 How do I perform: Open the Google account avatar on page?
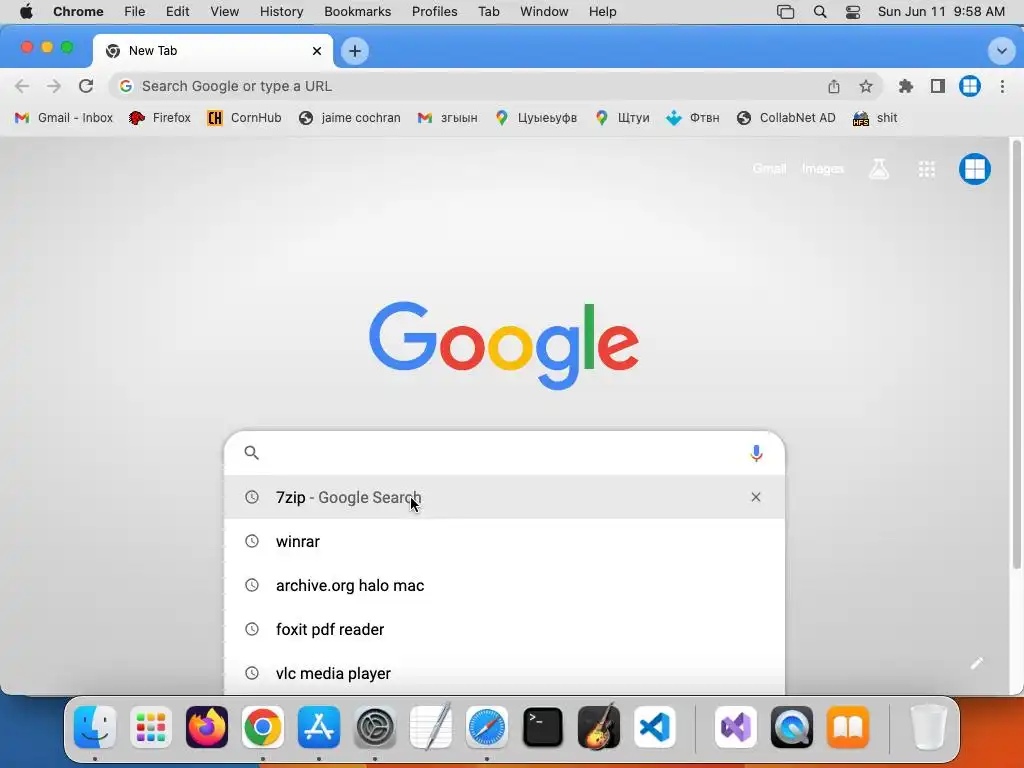[974, 169]
